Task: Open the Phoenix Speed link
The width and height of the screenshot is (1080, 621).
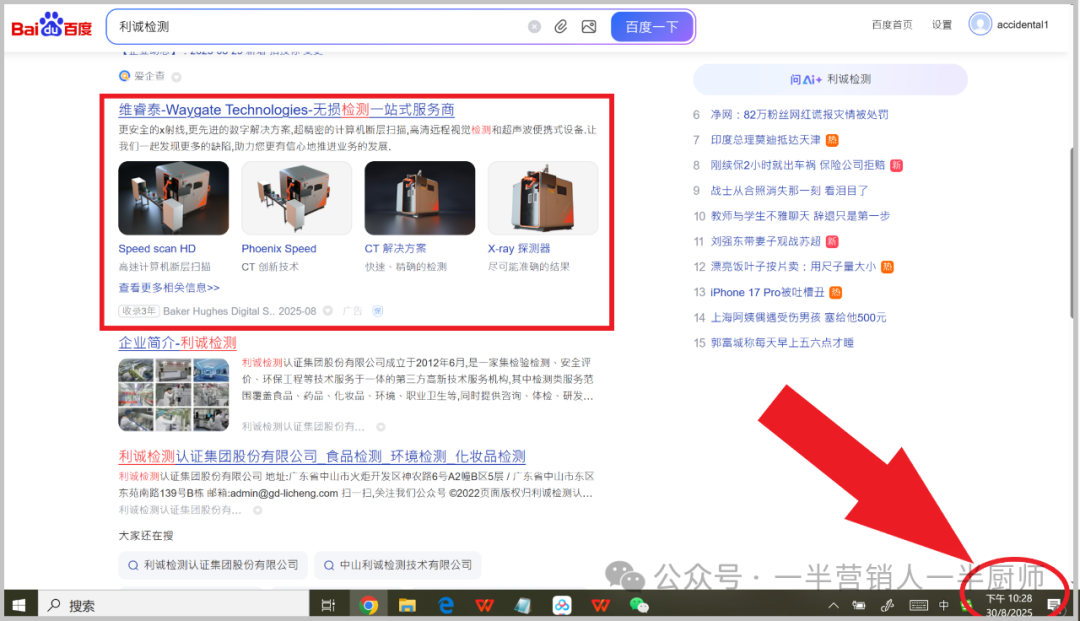Action: pyautogui.click(x=279, y=249)
